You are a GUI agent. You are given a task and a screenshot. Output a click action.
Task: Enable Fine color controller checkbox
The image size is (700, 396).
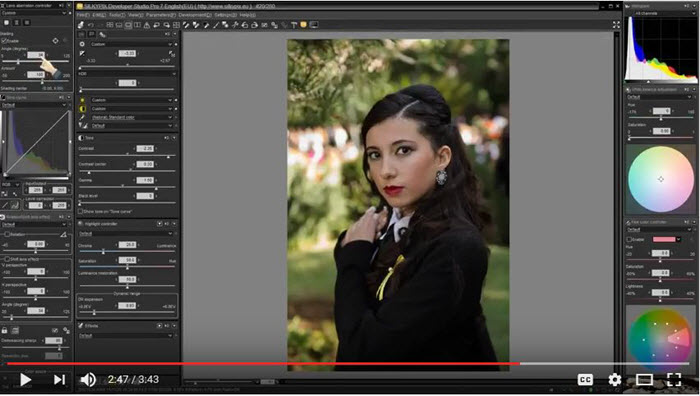click(629, 240)
